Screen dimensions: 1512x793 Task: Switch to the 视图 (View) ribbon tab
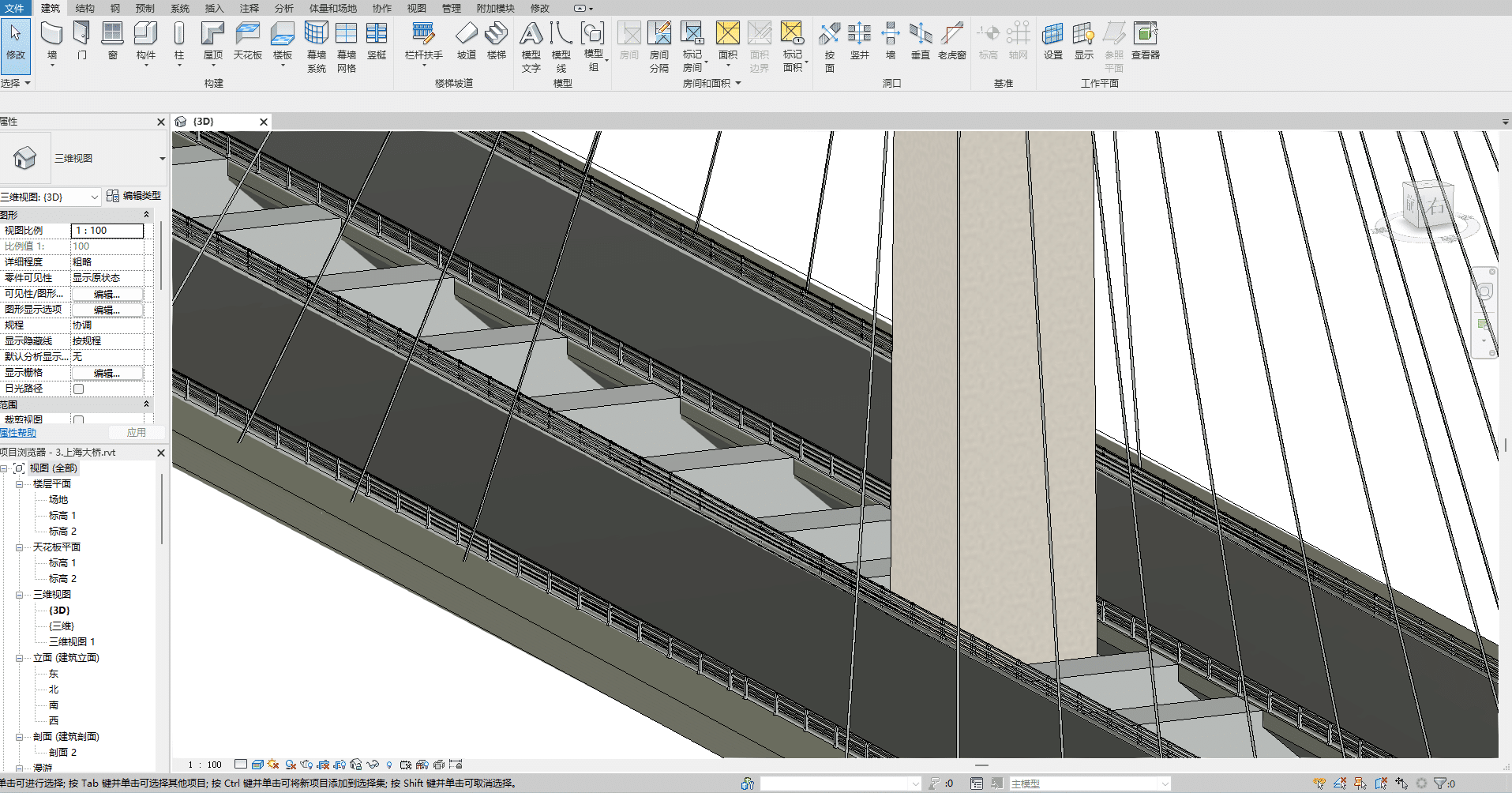(x=416, y=8)
